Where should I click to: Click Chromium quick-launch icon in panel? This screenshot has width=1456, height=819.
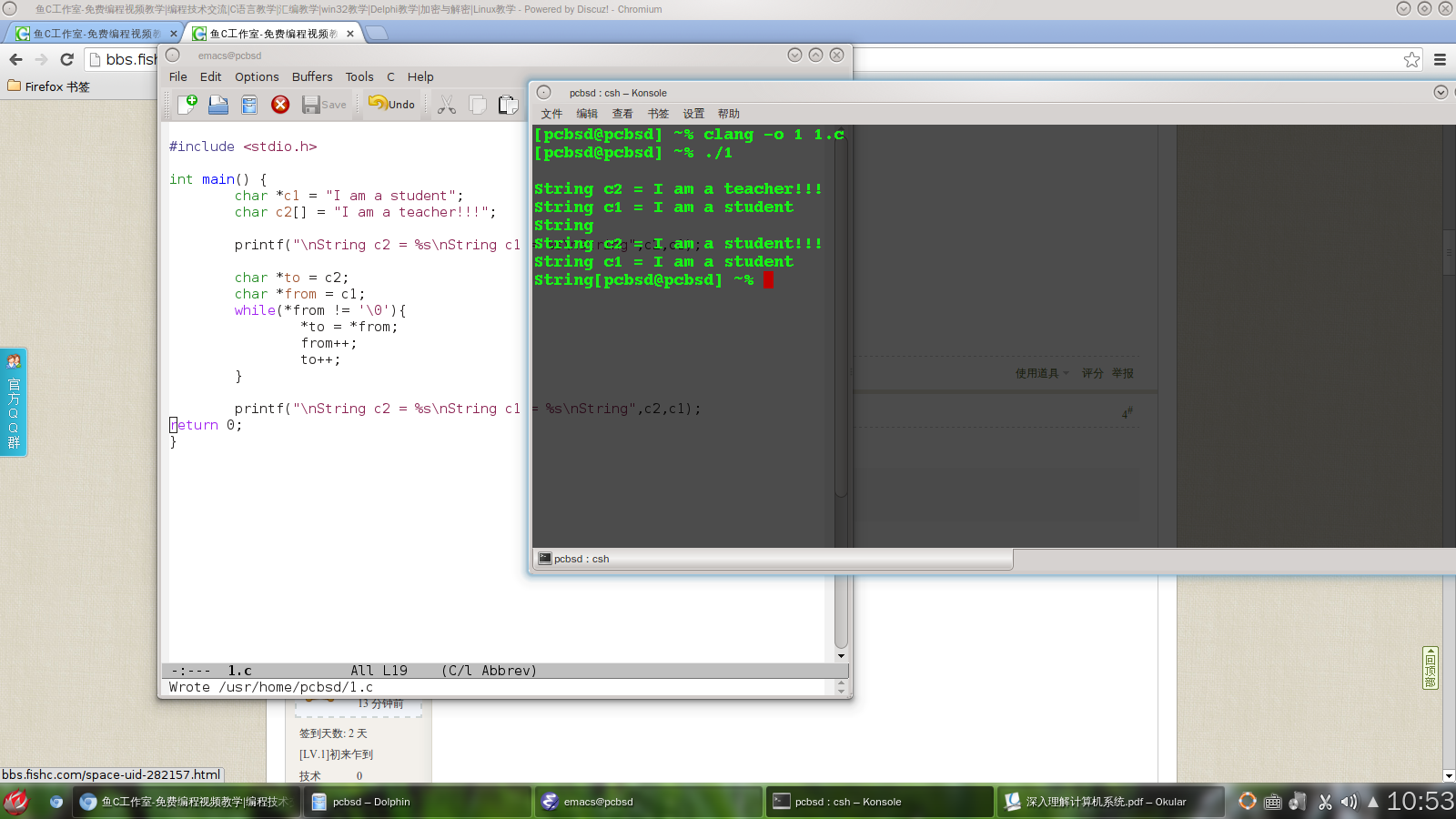56,802
